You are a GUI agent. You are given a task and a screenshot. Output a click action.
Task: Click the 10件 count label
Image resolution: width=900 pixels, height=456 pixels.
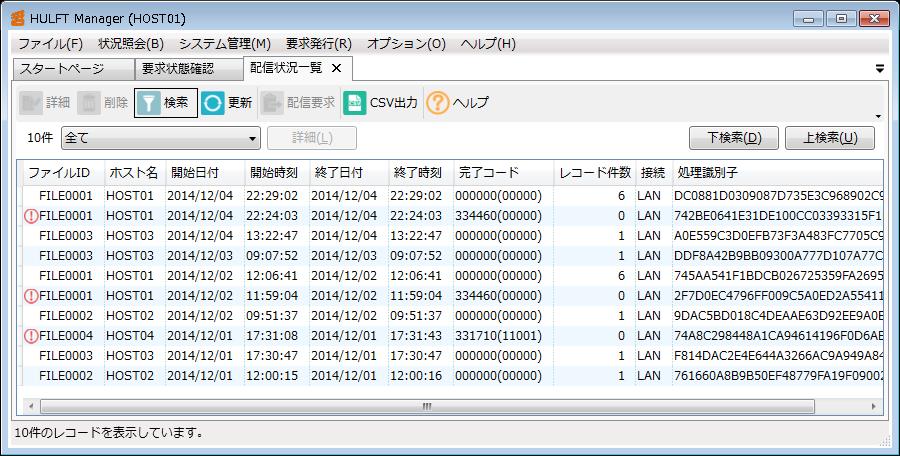click(x=40, y=138)
